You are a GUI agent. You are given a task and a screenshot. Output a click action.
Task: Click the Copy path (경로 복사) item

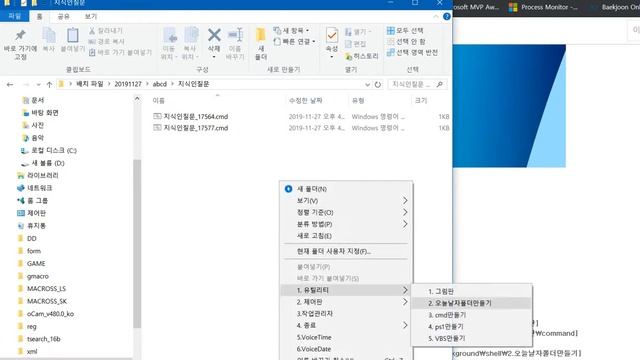click(107, 41)
